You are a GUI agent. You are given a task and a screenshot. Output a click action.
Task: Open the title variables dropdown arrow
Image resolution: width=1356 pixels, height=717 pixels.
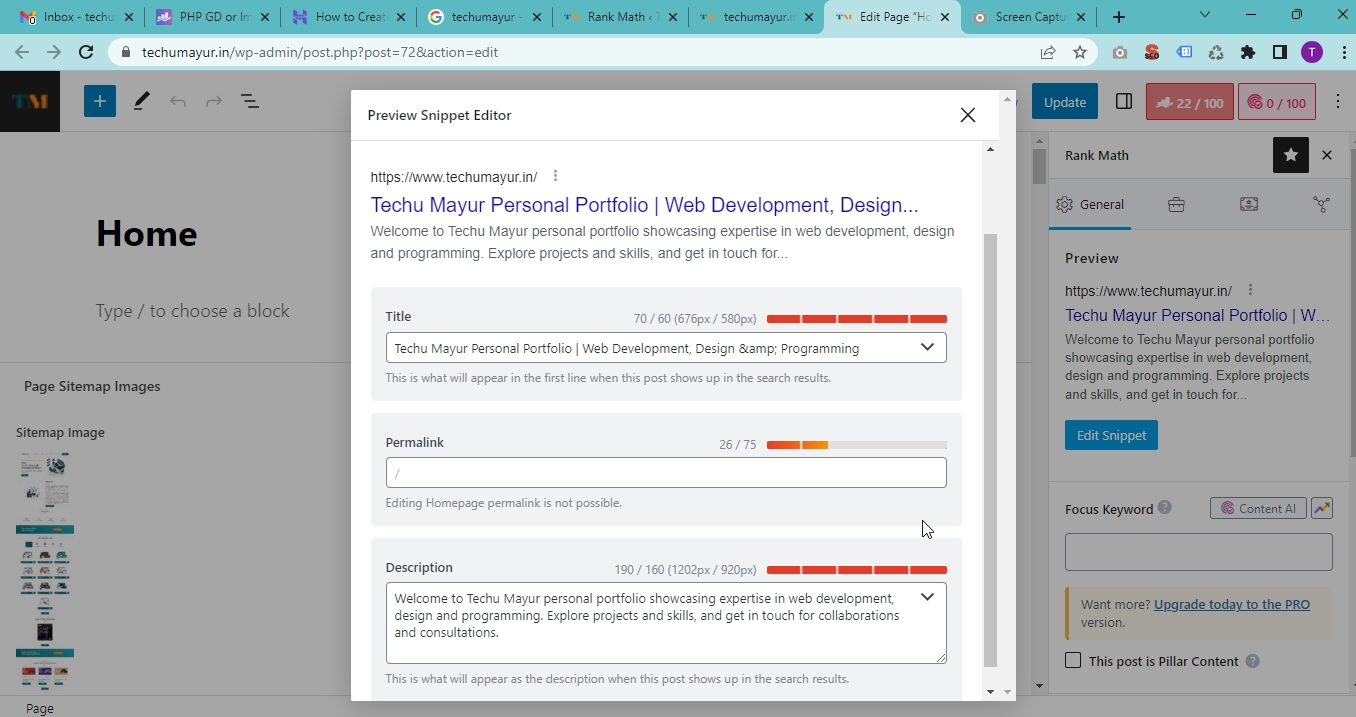click(x=927, y=347)
